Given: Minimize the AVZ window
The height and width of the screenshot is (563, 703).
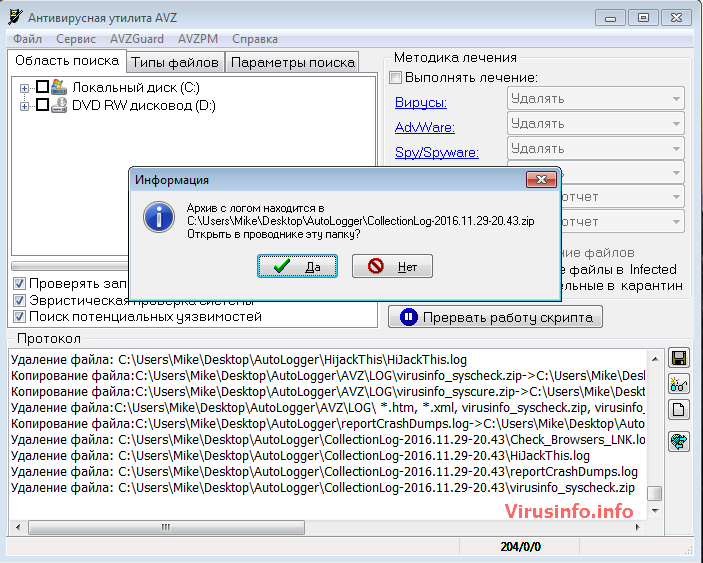Looking at the screenshot, I should tap(610, 18).
